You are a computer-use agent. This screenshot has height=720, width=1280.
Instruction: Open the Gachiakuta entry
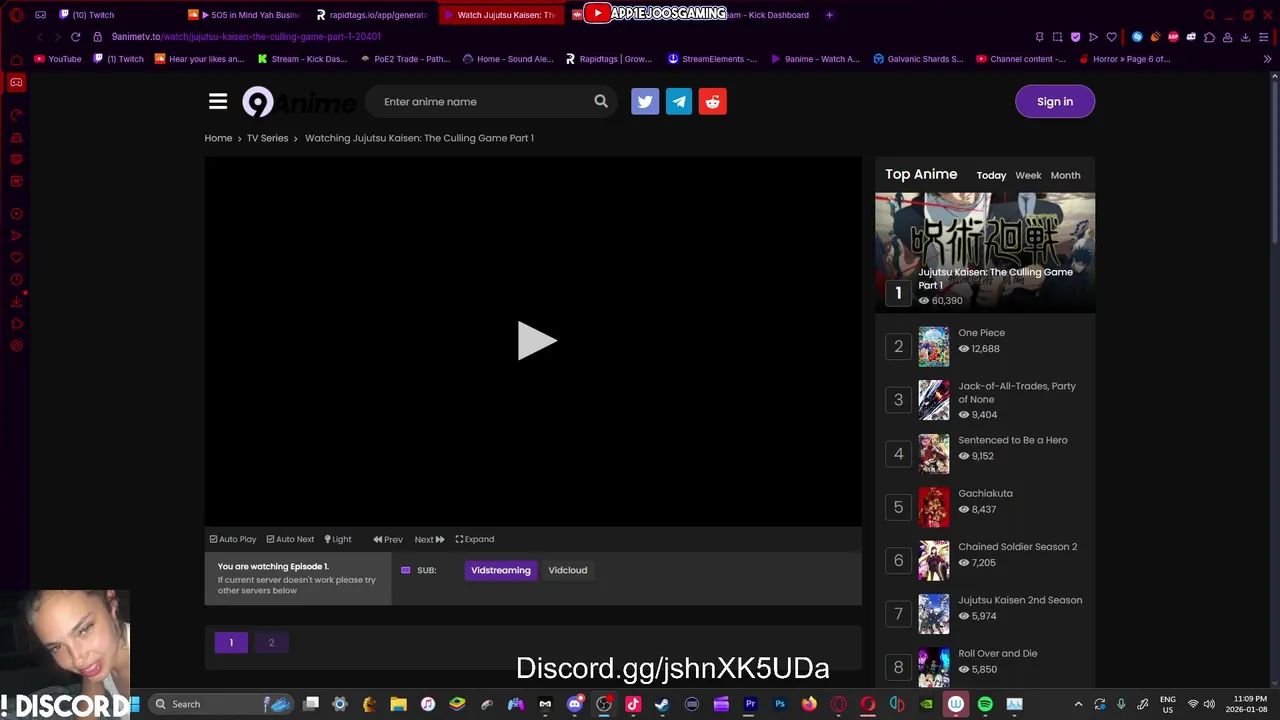coord(985,493)
